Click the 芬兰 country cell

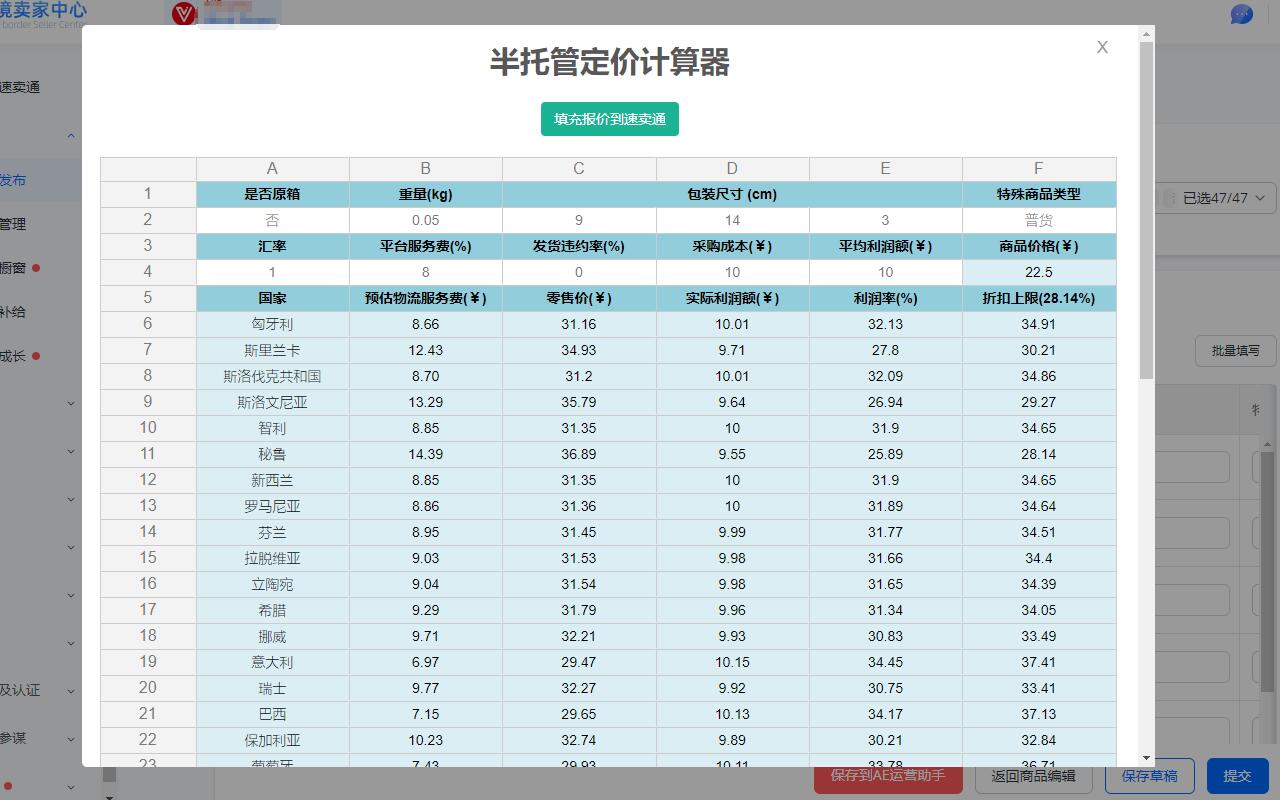coord(272,532)
